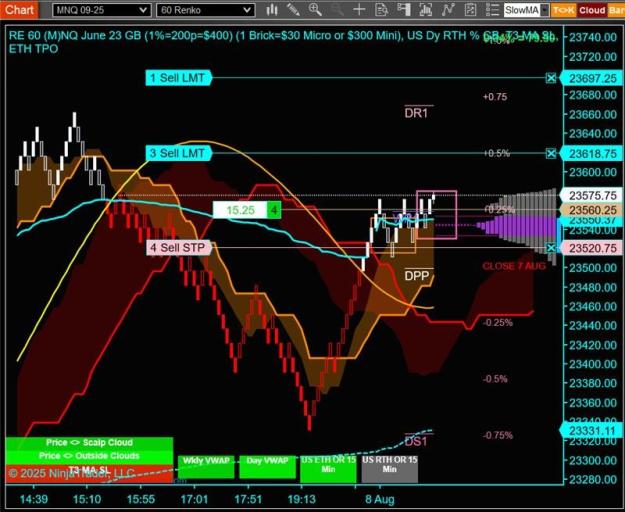Cancel the 1 Sell LMT order via X
Viewport: 625px width, 512px height.
click(551, 78)
